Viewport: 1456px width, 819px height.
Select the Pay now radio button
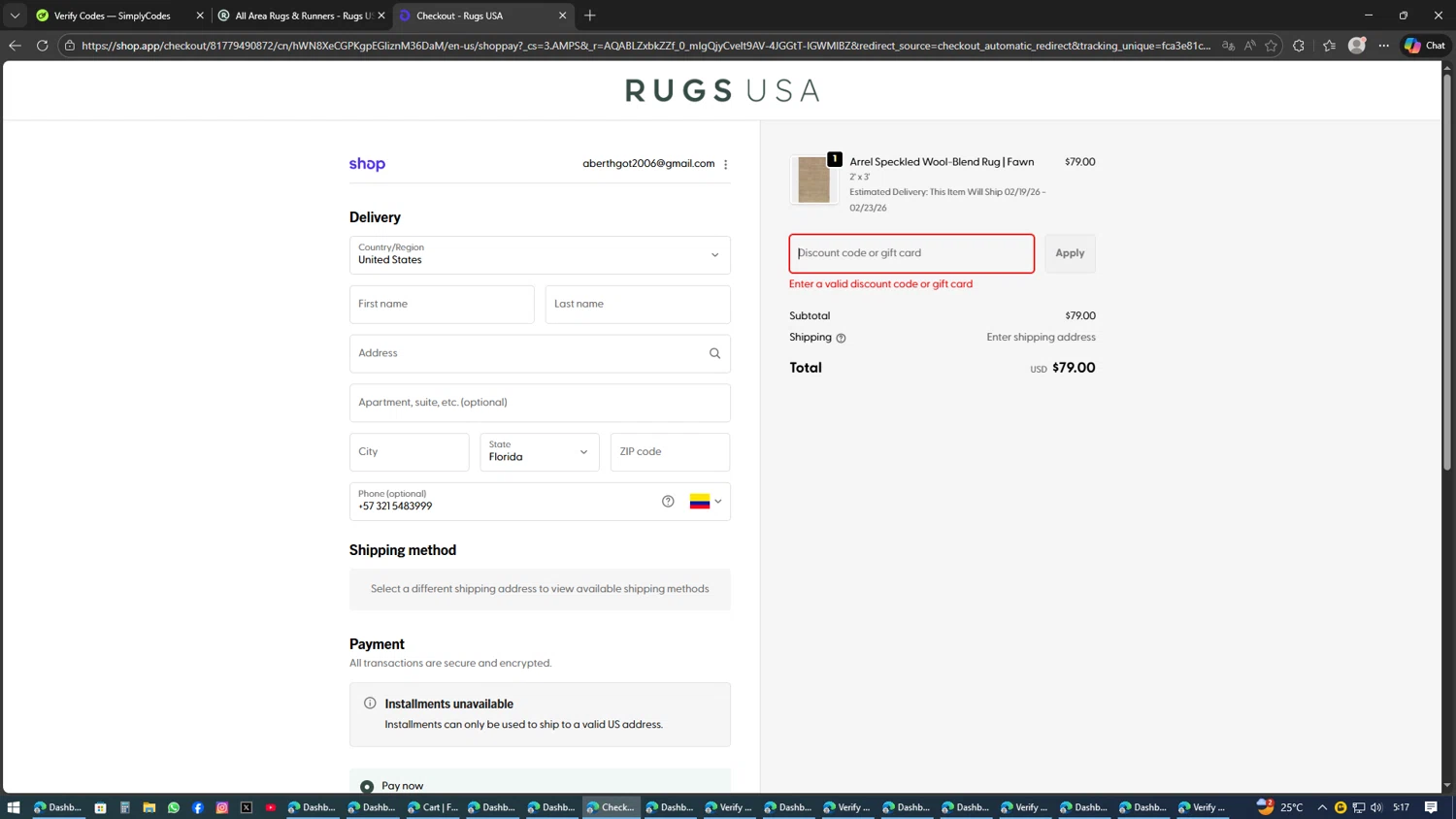(367, 786)
